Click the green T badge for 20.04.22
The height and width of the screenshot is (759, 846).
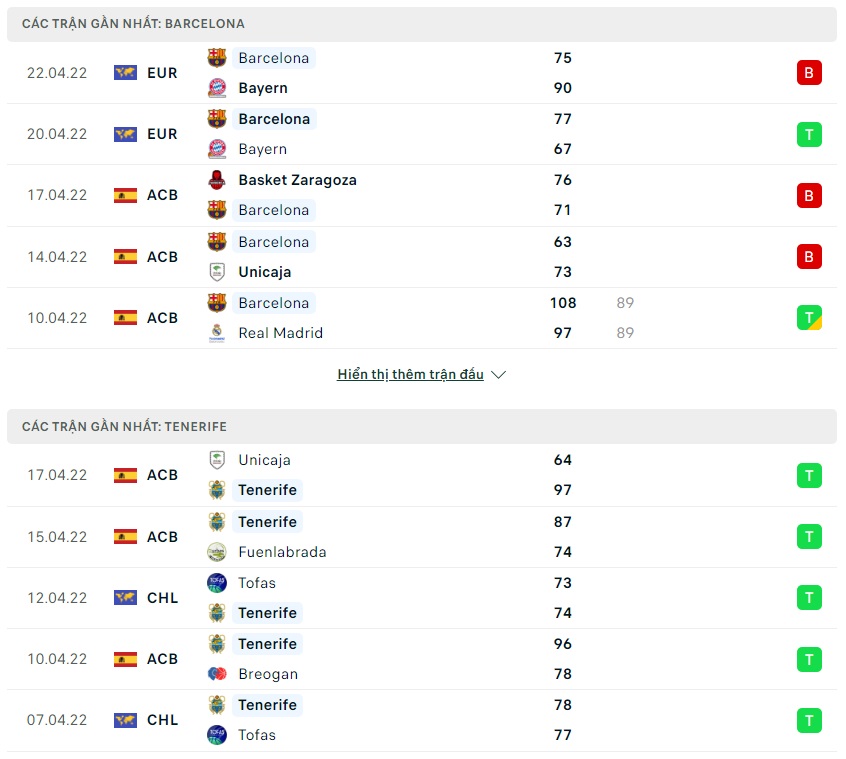[809, 134]
